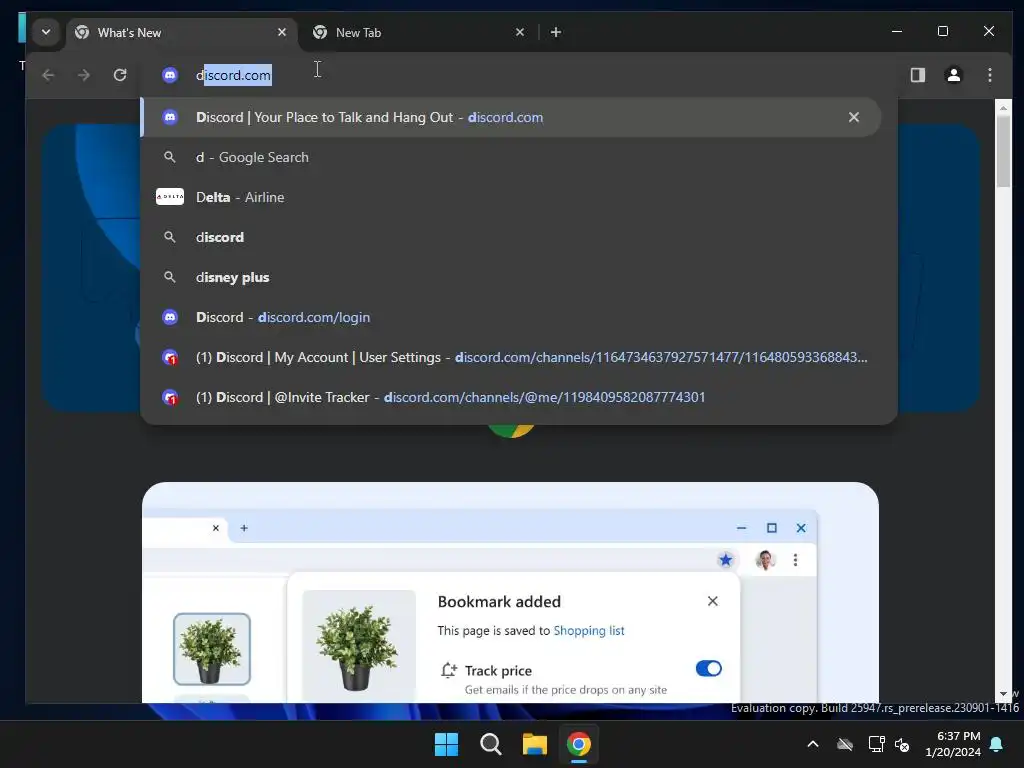
Task: Open the clock and date panel
Action: click(953, 744)
